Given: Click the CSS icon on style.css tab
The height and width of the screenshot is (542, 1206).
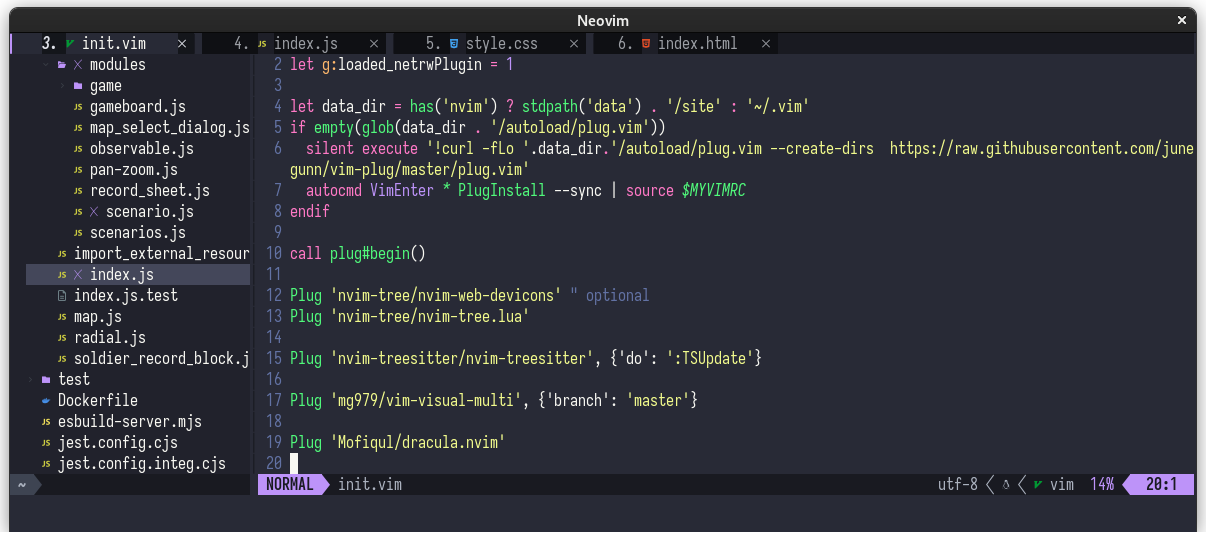Looking at the screenshot, I should [x=454, y=44].
